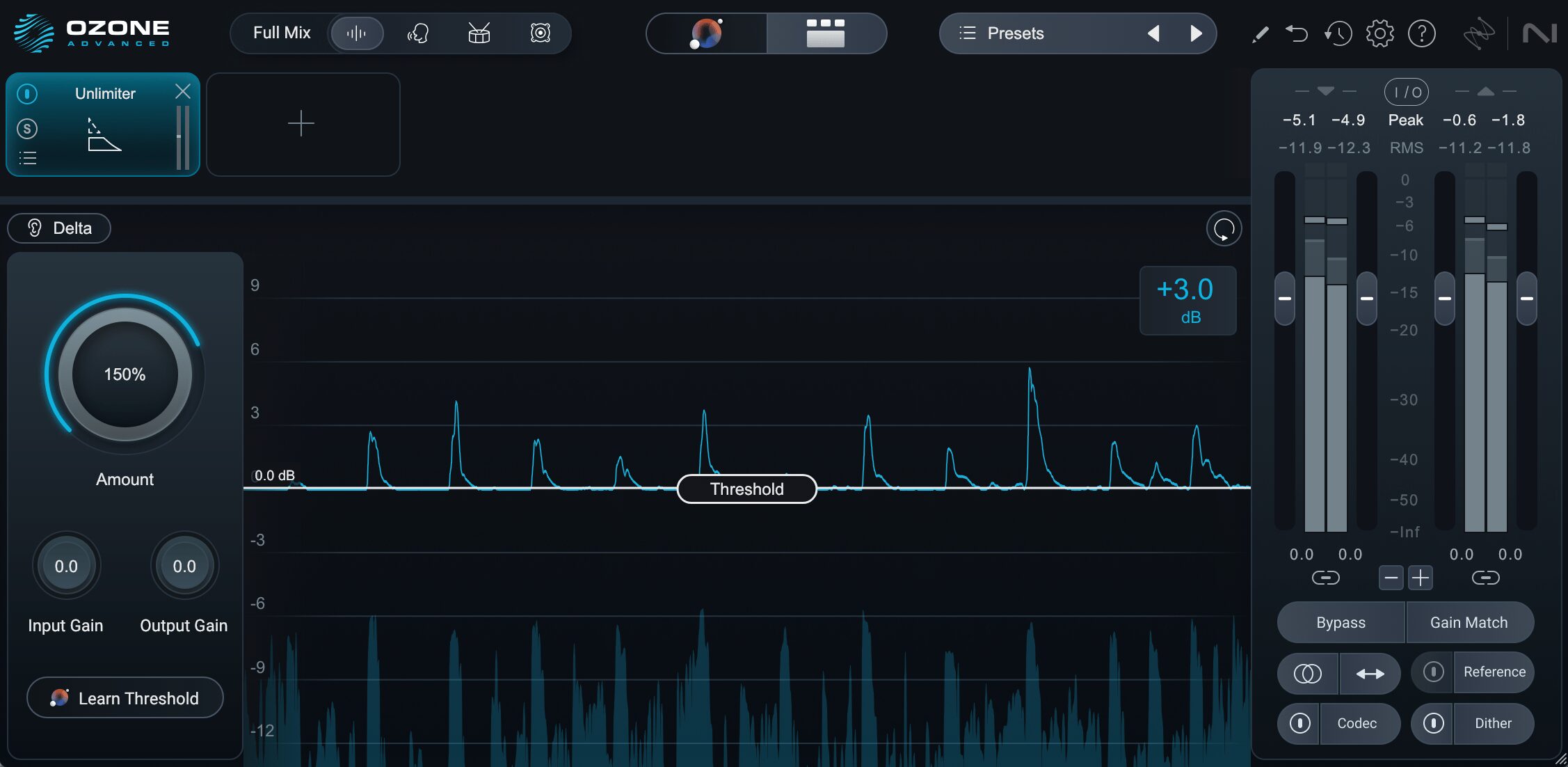The height and width of the screenshot is (767, 1568).
Task: Open the Master Assistant orb view
Action: pyautogui.click(x=707, y=33)
